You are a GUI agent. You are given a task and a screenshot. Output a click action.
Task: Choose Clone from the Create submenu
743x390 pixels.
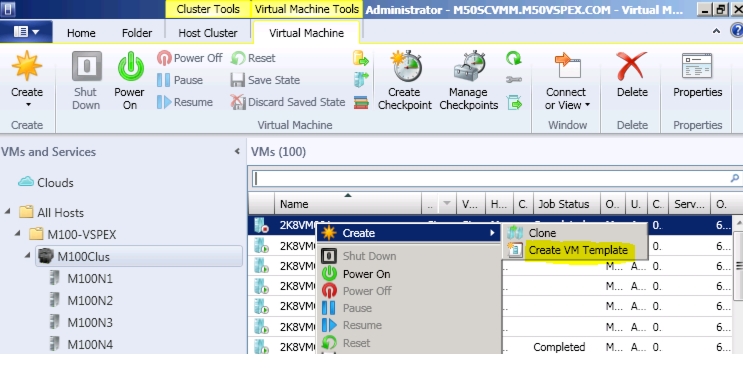click(x=542, y=233)
